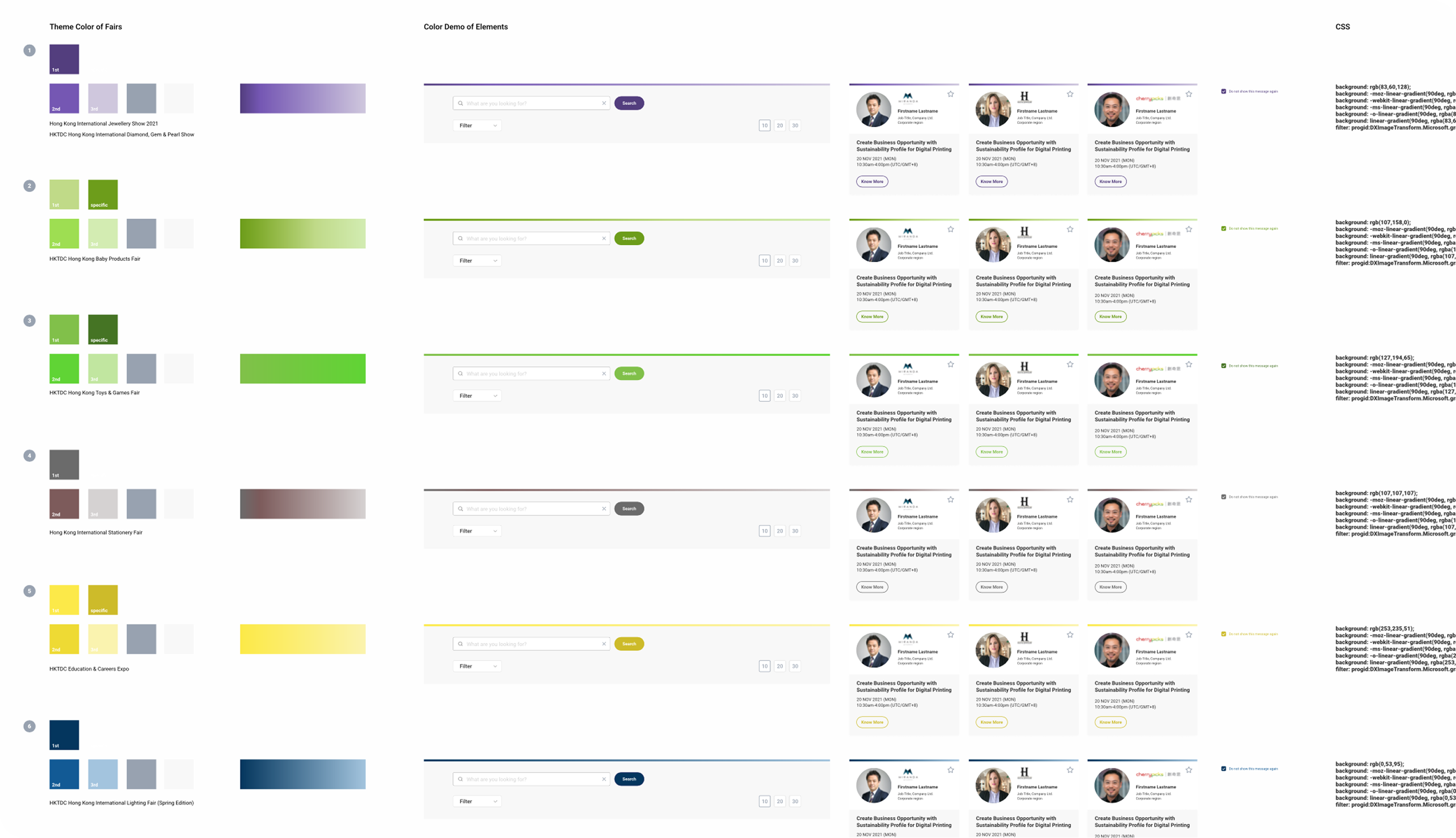The width and height of the screenshot is (1456, 838).
Task: Click the star on the purple-row Miranda card
Action: pyautogui.click(x=950, y=94)
